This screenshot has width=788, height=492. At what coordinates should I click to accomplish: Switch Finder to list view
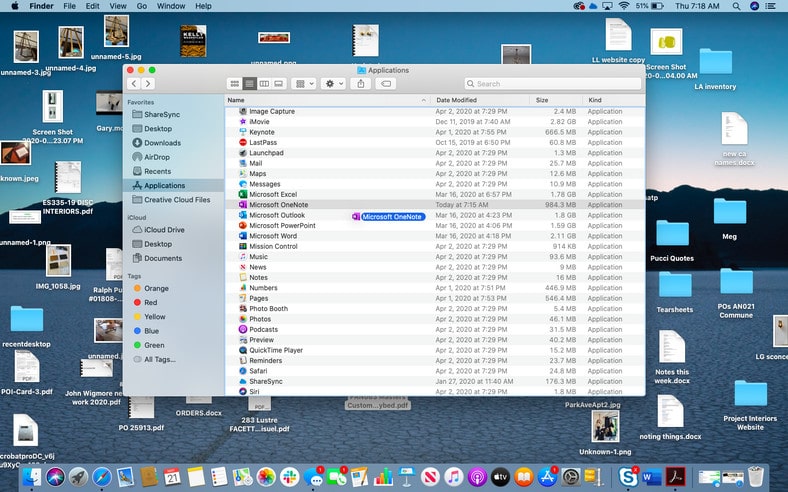tap(249, 84)
